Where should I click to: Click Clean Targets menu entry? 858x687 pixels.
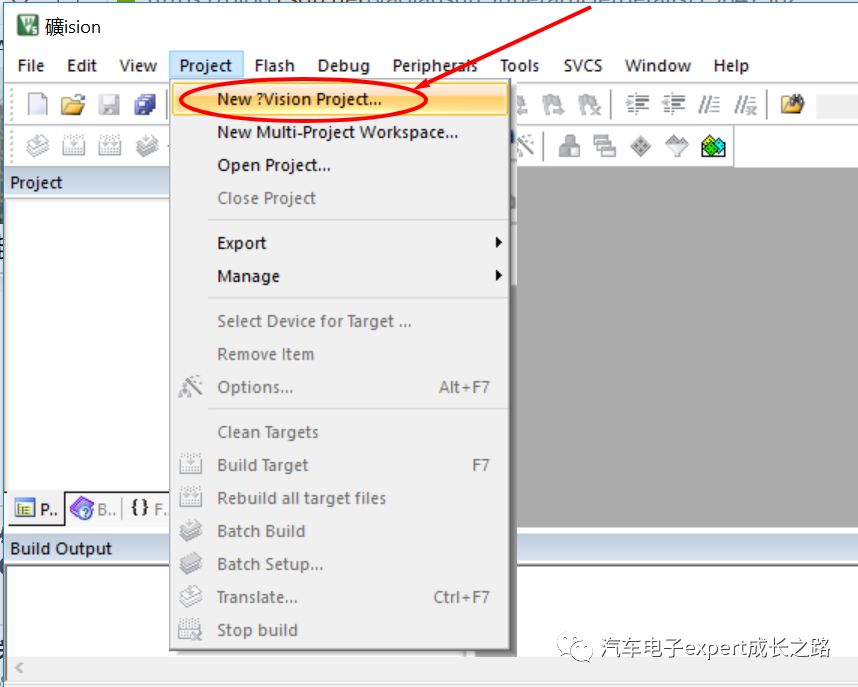340,432
